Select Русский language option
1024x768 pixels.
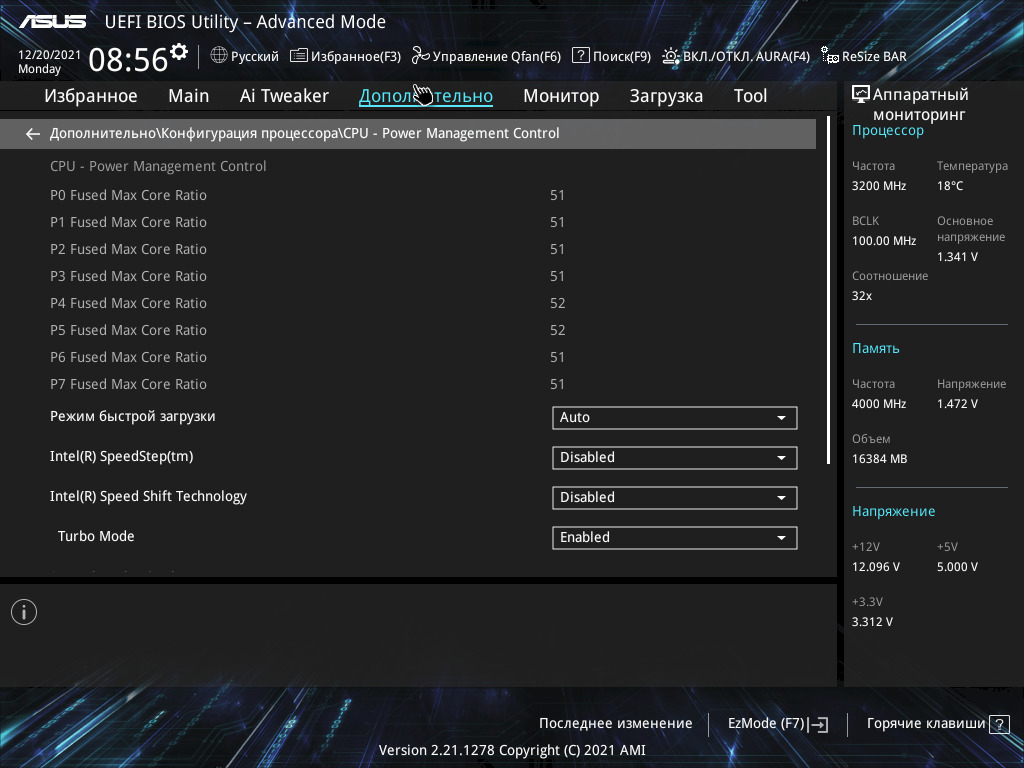[255, 56]
